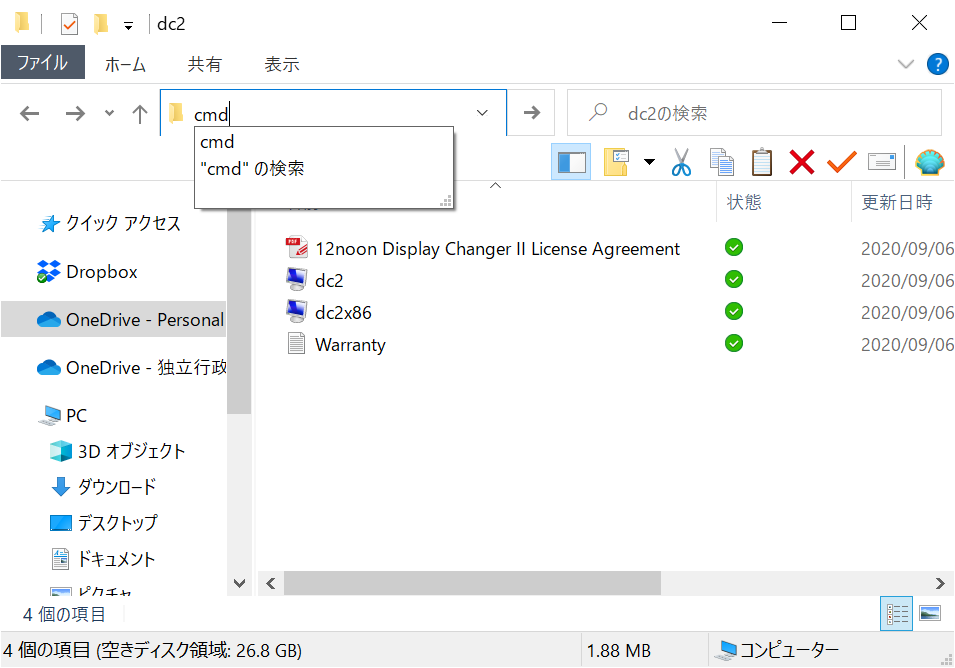Open recent locations dropdown arrow
The width and height of the screenshot is (955, 668).
[x=109, y=113]
